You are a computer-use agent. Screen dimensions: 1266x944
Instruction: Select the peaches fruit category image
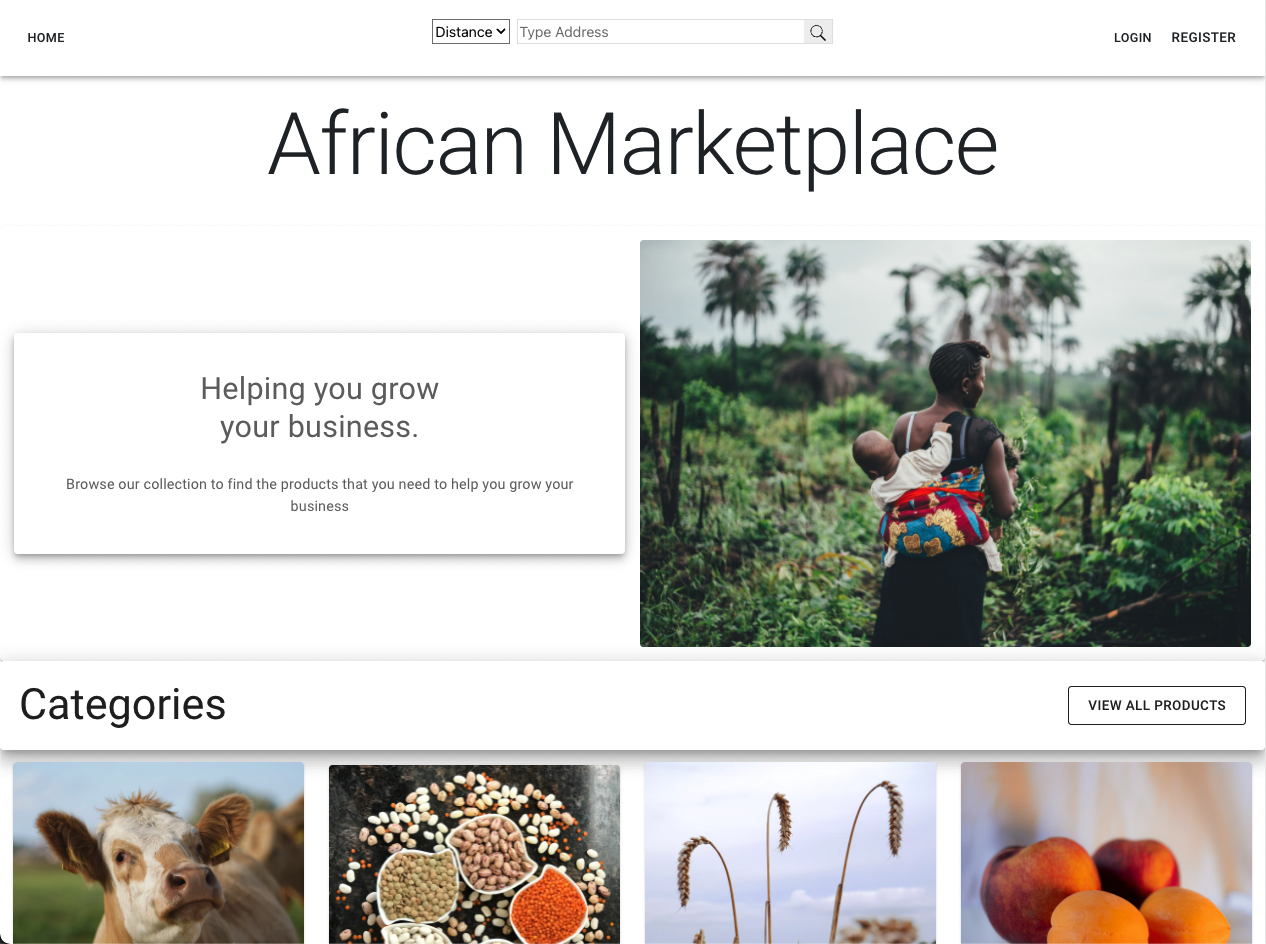click(x=1106, y=853)
